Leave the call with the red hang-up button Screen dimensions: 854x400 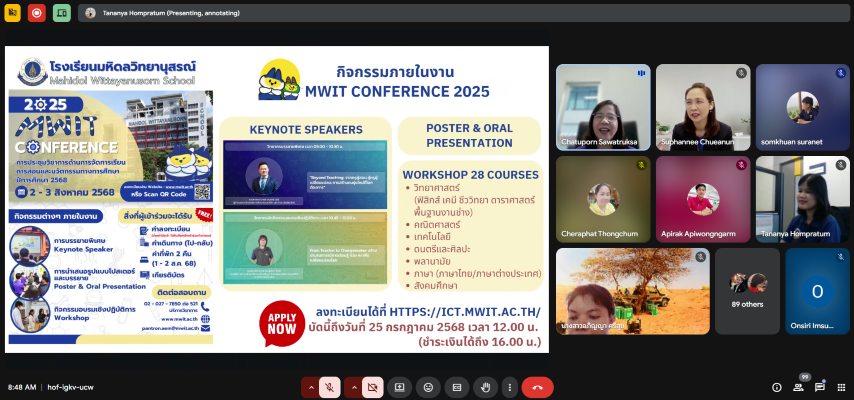point(538,387)
